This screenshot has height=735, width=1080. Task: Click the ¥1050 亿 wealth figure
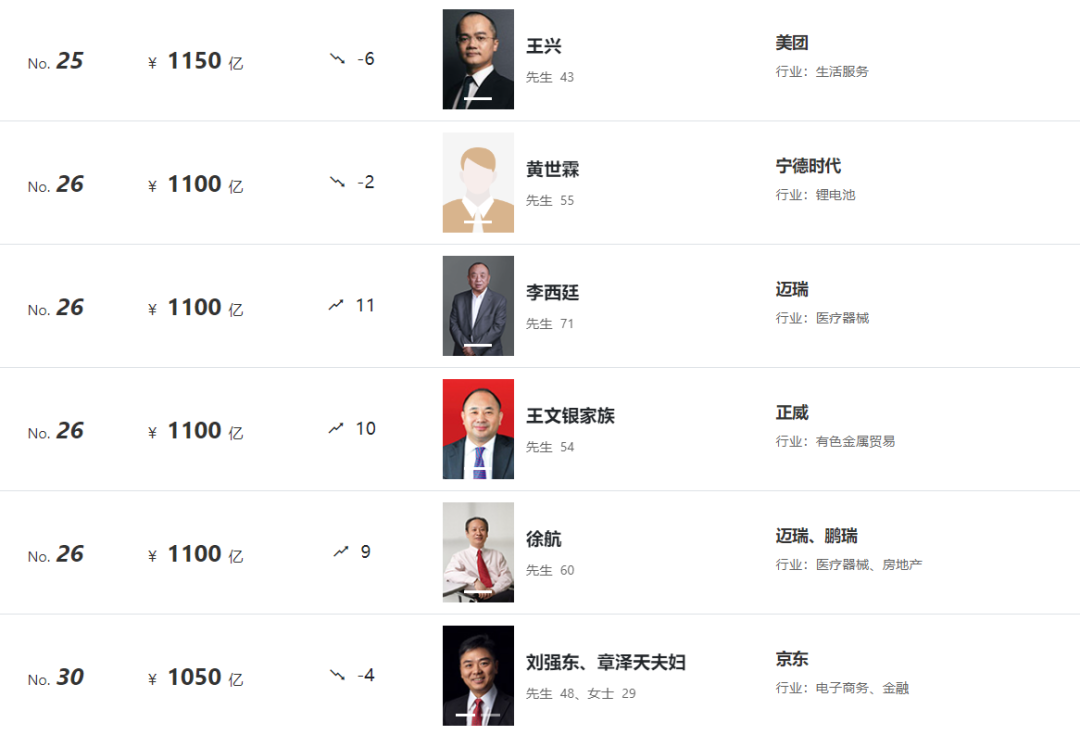(196, 678)
